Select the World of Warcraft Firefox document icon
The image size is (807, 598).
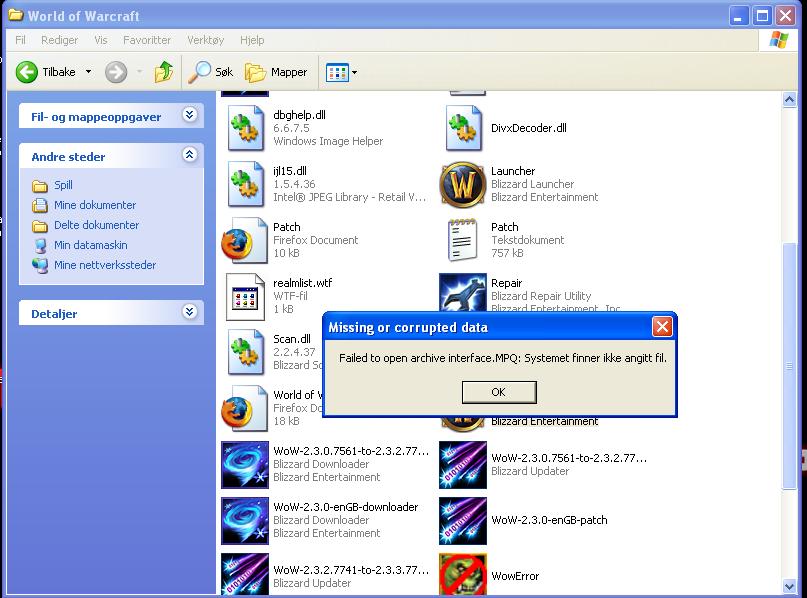244,408
